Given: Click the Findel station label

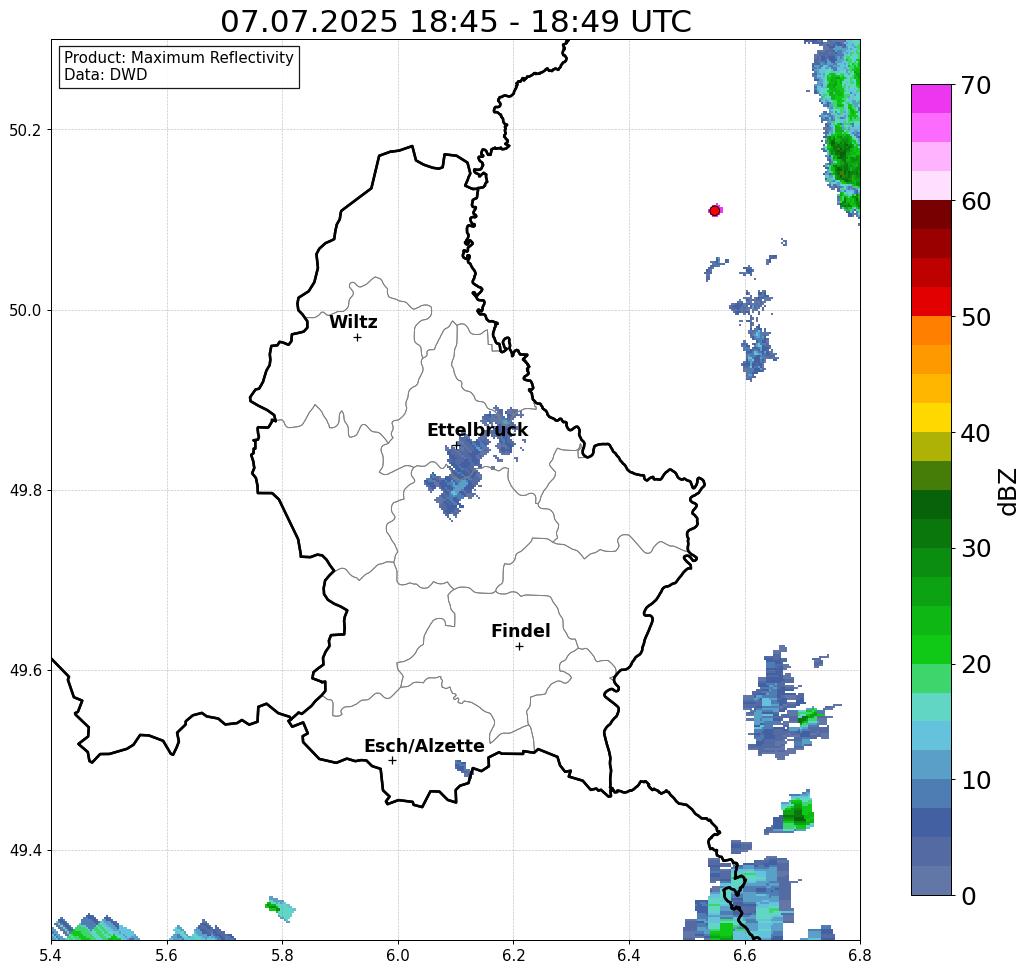Looking at the screenshot, I should pos(520,631).
